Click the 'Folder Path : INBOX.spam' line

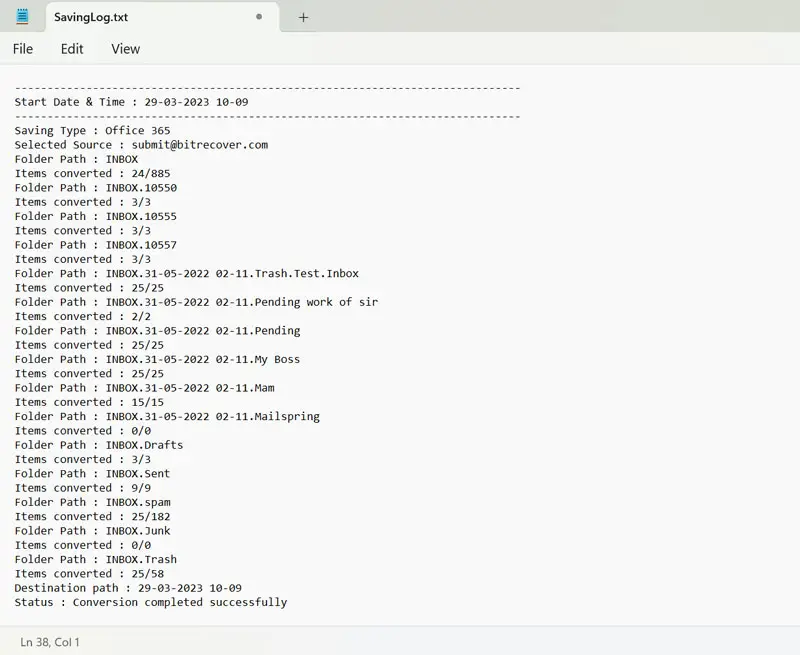click(x=92, y=502)
